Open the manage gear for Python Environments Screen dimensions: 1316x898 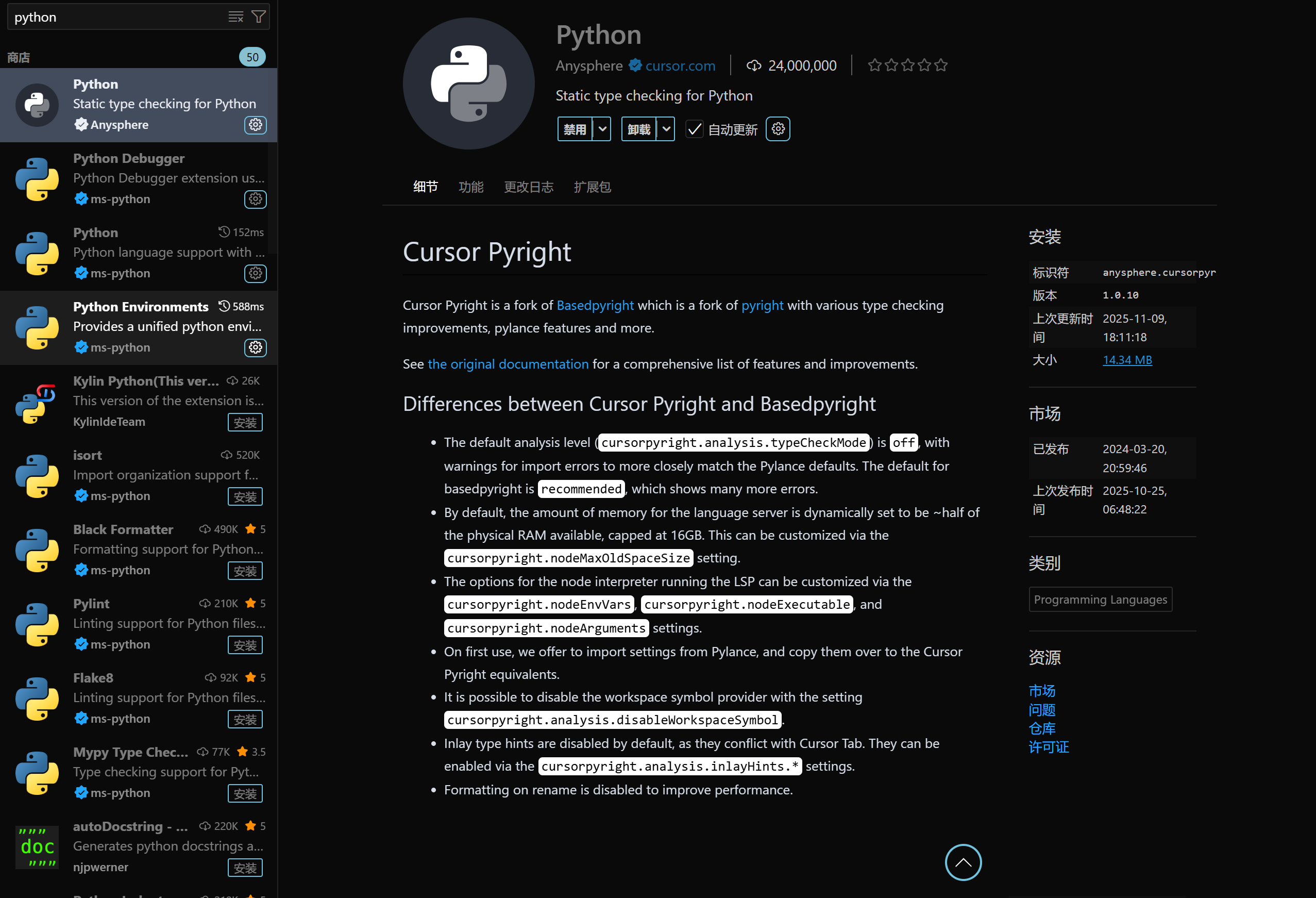tap(256, 347)
